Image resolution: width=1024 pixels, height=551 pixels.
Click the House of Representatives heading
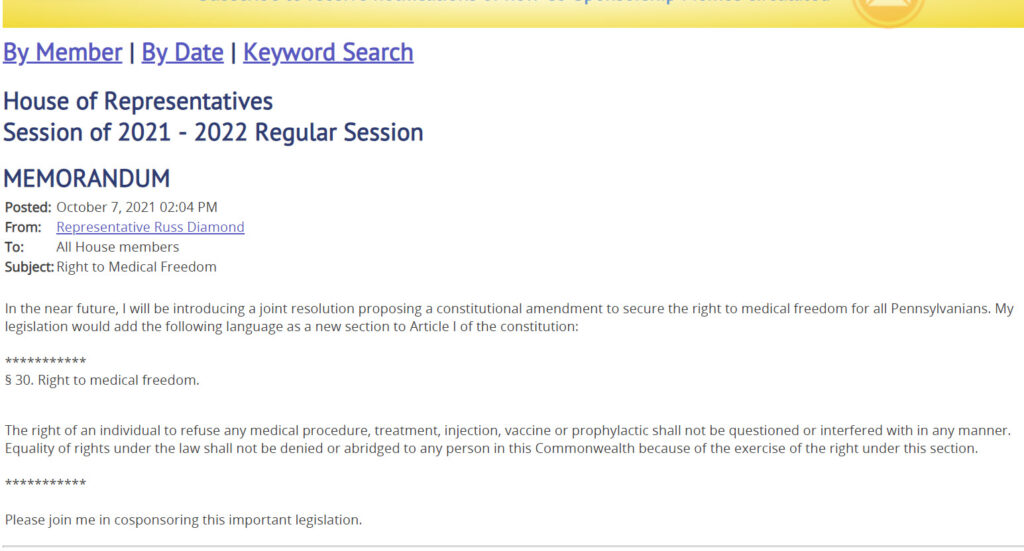[138, 101]
